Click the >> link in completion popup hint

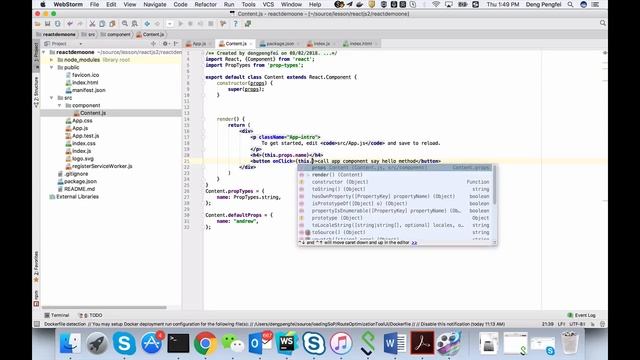tap(414, 243)
